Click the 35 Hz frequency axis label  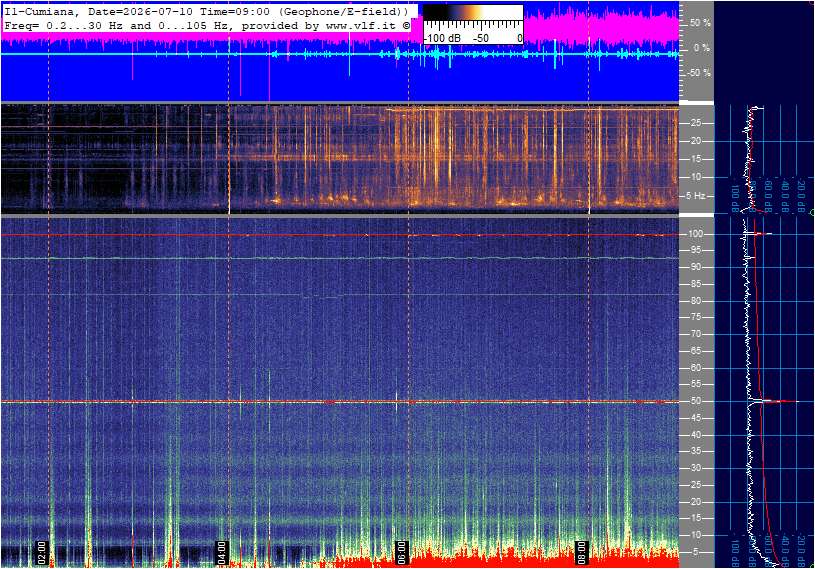(x=696, y=452)
